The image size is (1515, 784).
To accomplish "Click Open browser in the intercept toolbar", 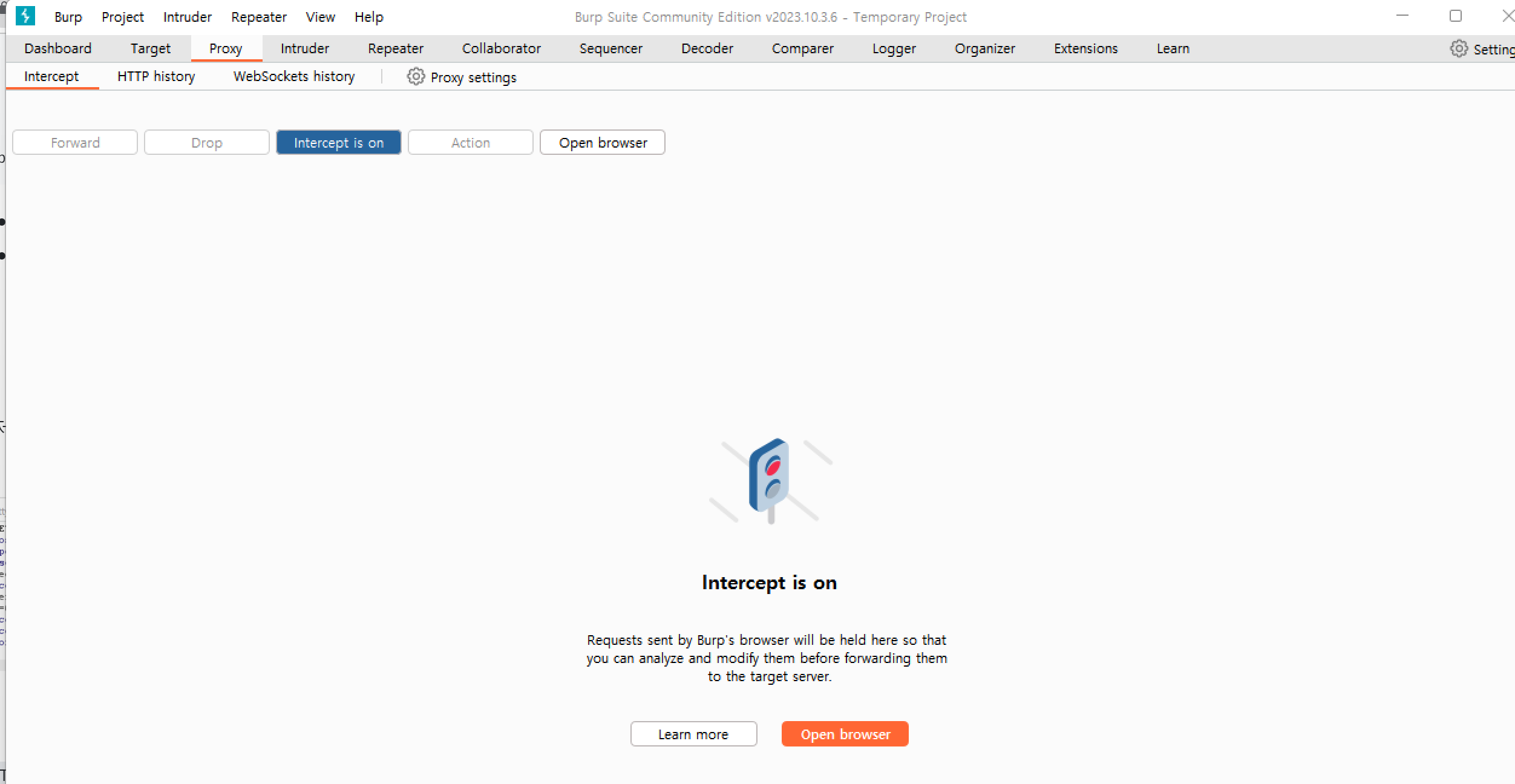I will point(603,143).
